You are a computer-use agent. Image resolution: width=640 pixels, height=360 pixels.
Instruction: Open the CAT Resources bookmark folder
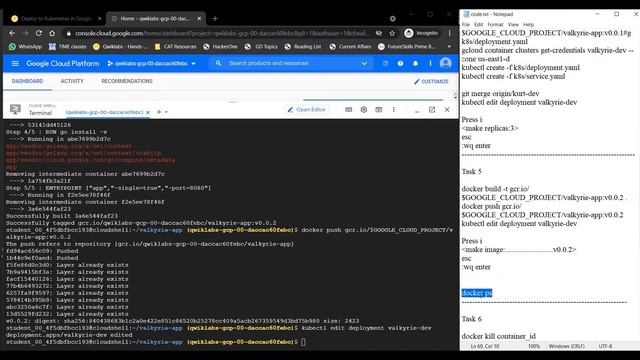(176, 47)
